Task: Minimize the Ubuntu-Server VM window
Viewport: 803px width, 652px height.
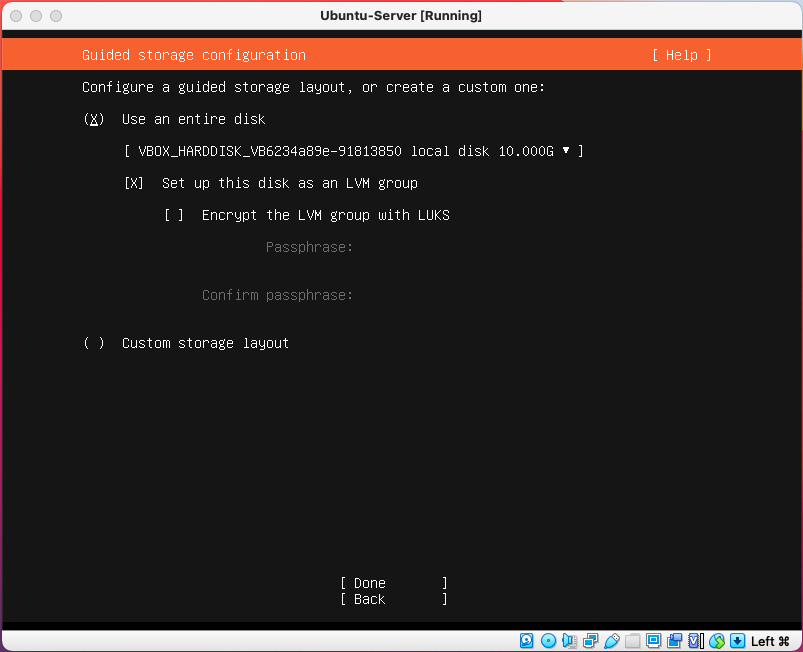Action: point(36,16)
